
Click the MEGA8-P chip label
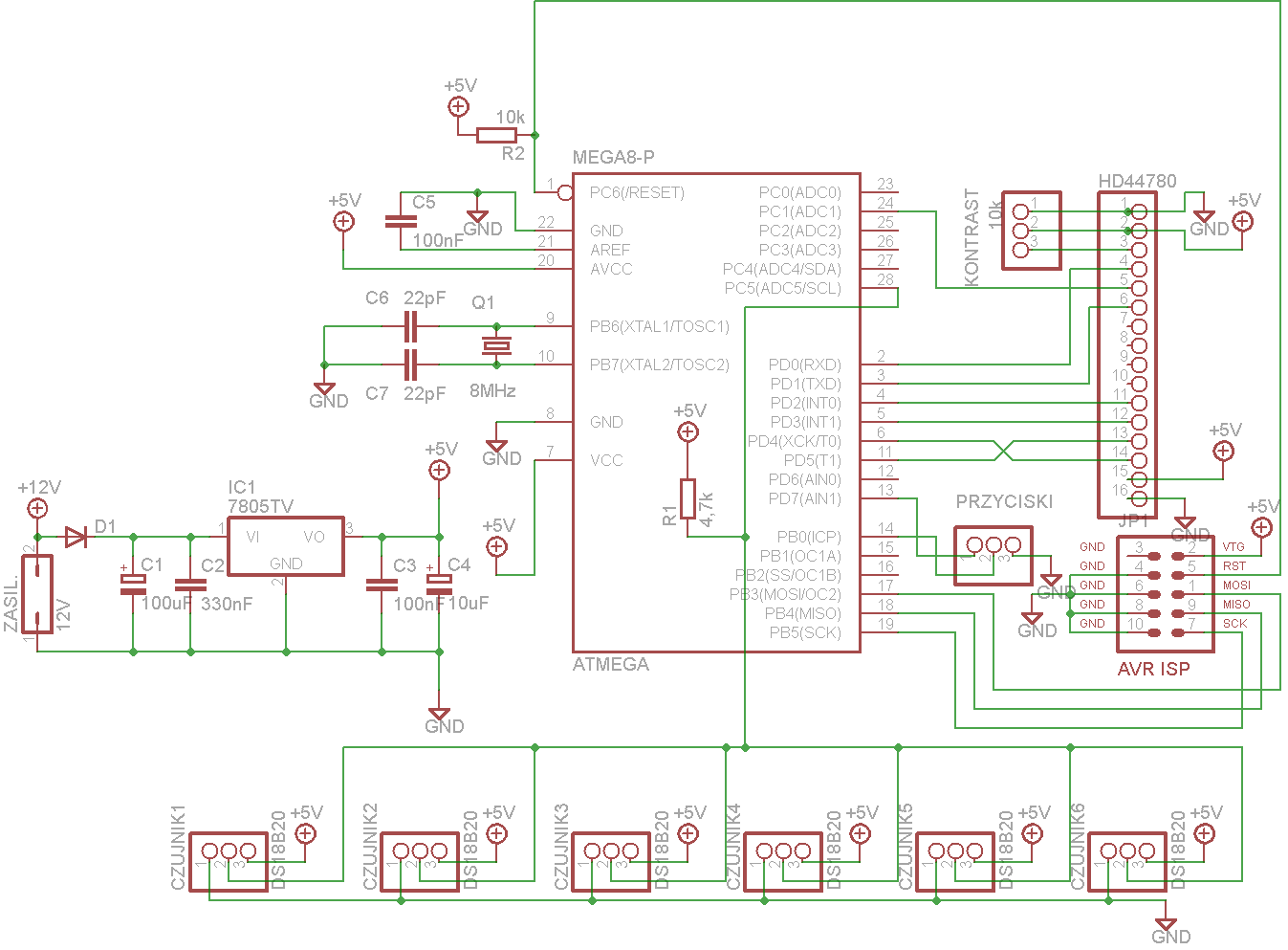[613, 158]
